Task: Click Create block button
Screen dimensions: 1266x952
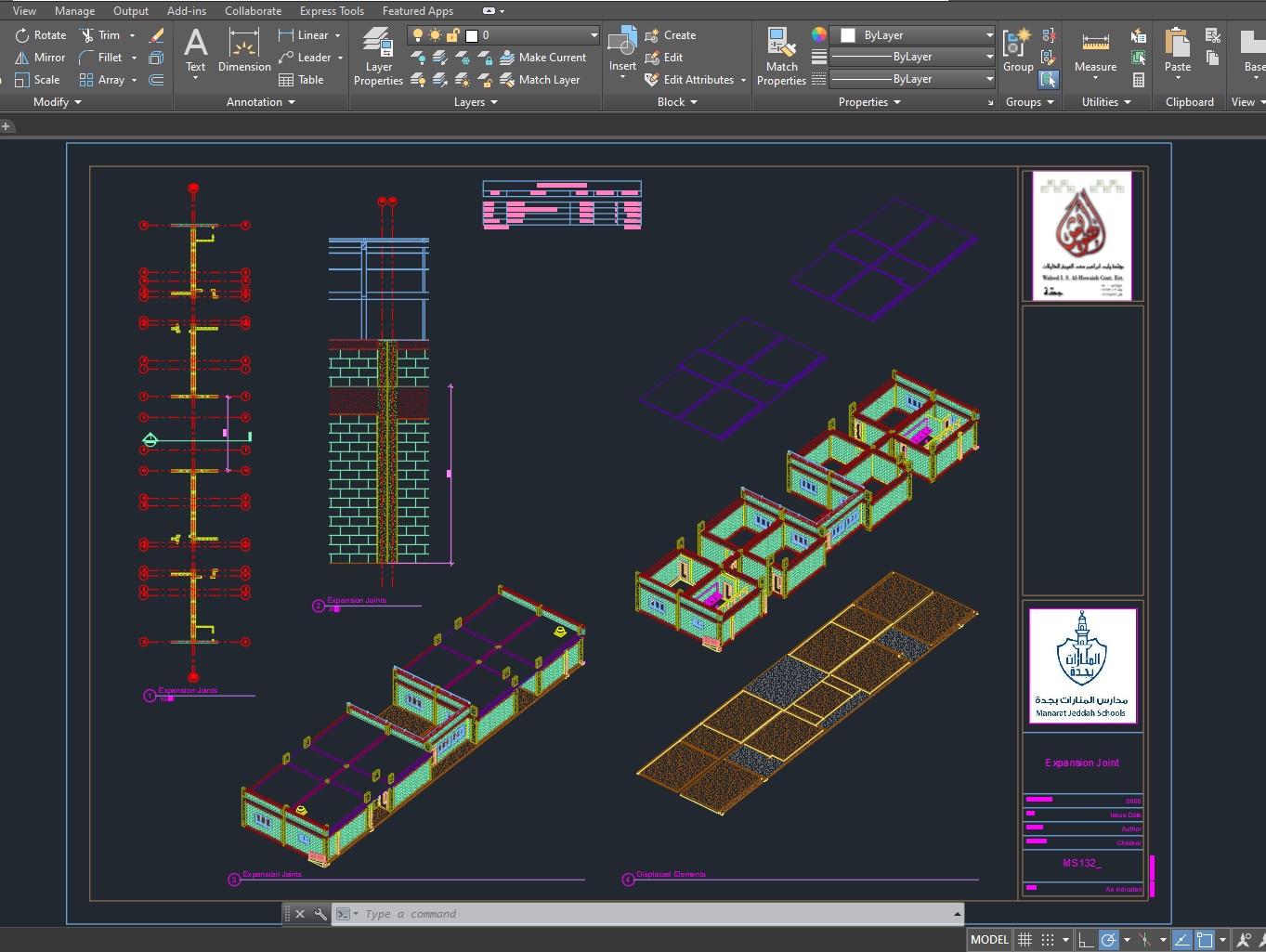Action: click(x=670, y=35)
